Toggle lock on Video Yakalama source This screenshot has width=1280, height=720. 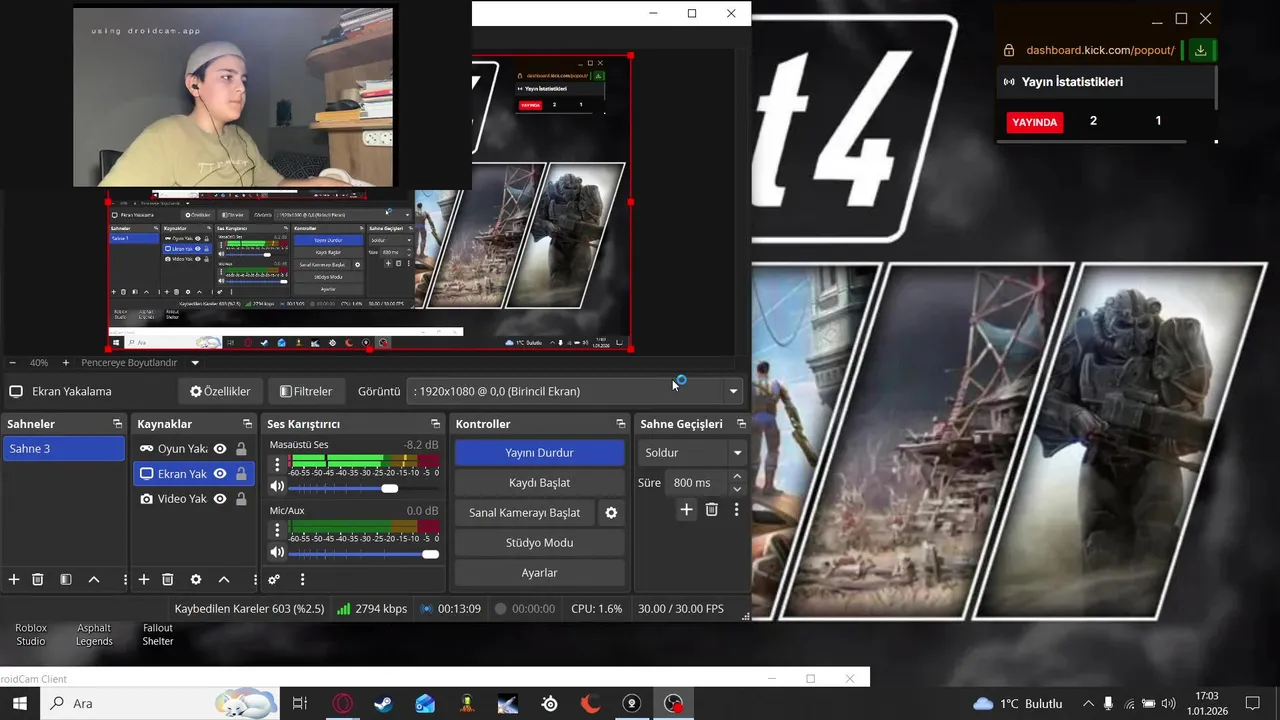[x=241, y=499]
